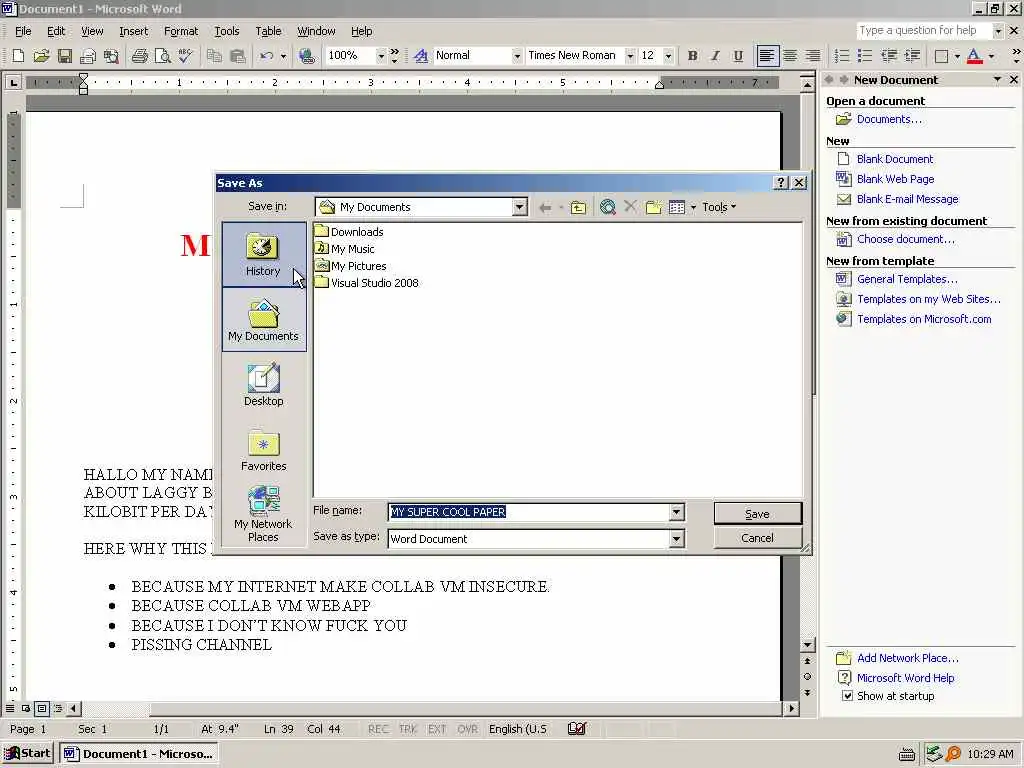Screen dimensions: 1024x768
Task: Toggle Italic formatting
Action: (x=715, y=56)
